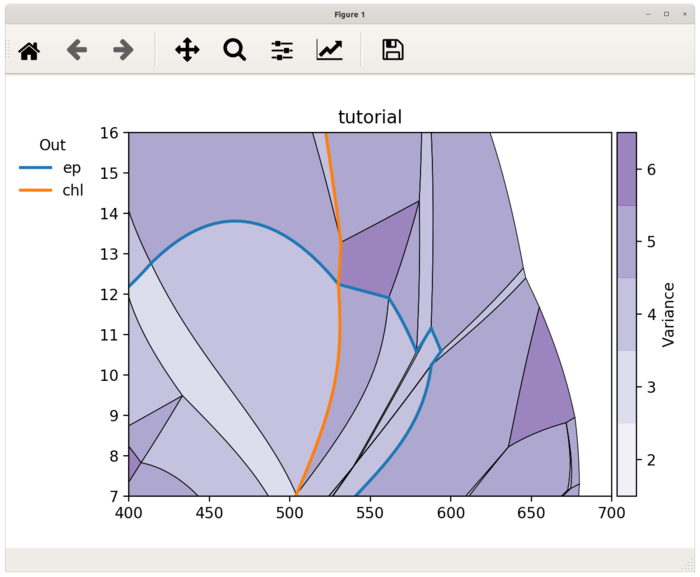
Task: Click the window resize grip at bottom-right corner
Action: point(688,565)
